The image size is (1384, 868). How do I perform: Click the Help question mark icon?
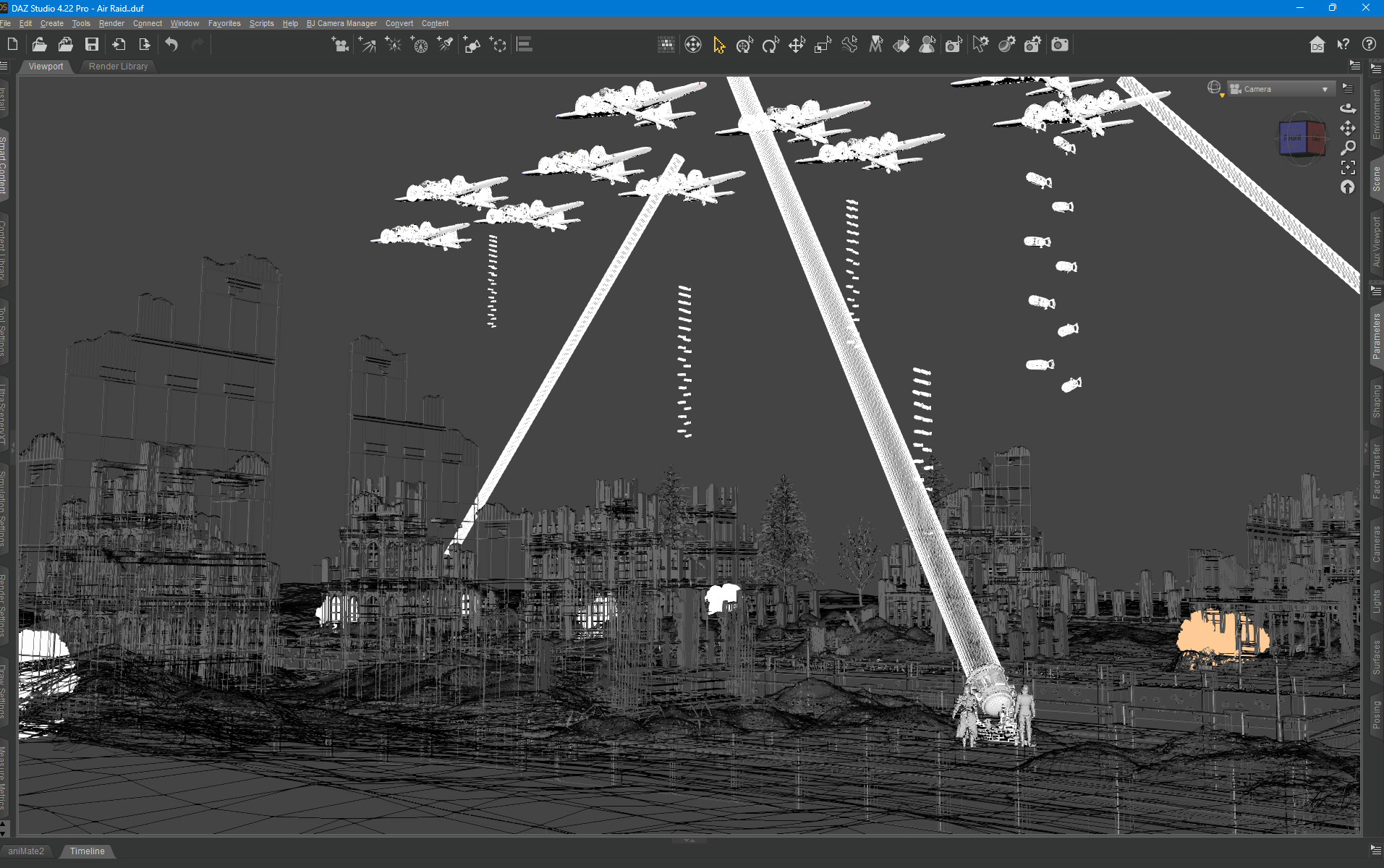click(x=1369, y=45)
